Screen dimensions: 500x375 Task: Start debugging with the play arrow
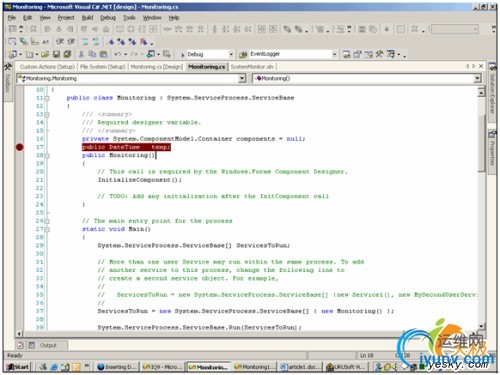pos(183,54)
